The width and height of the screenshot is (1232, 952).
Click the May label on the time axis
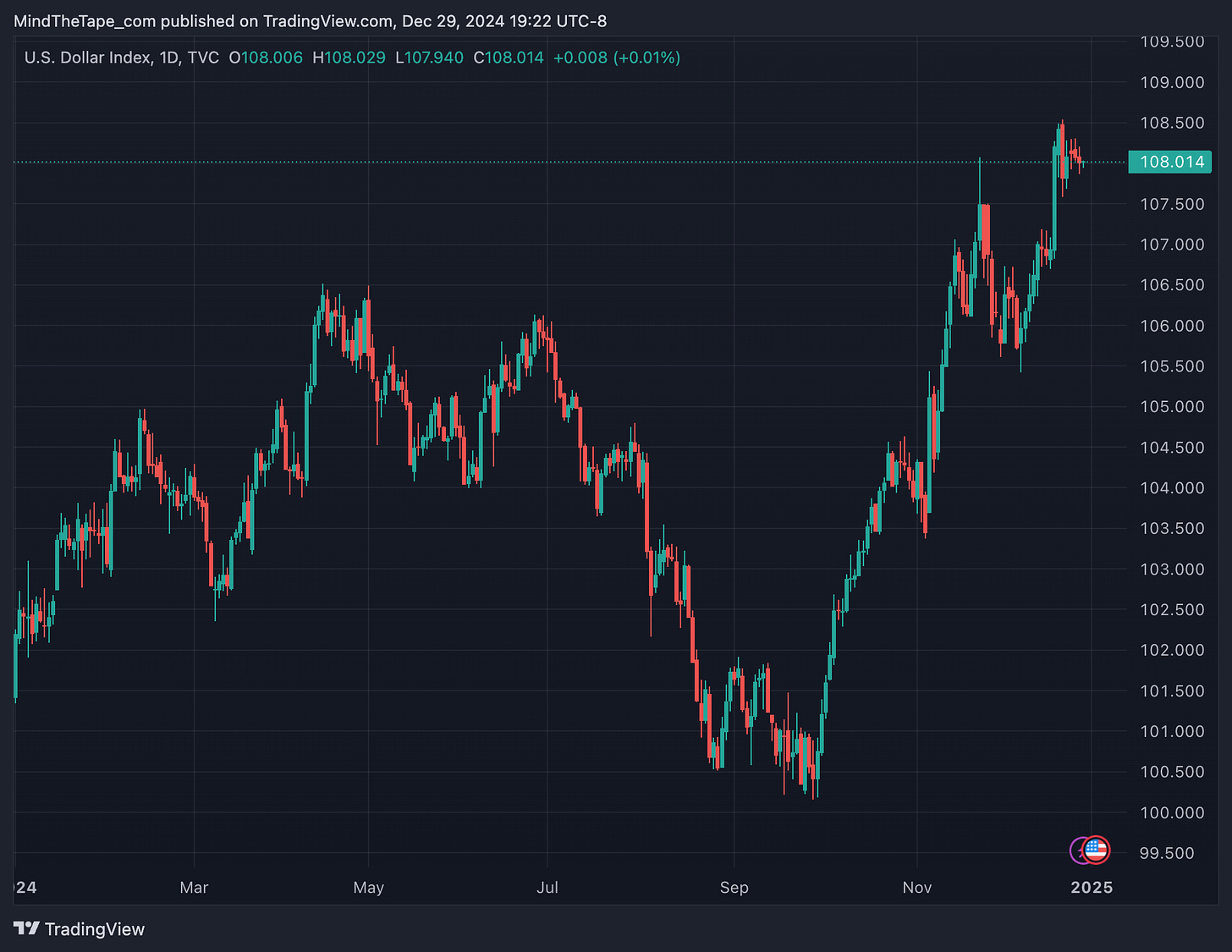point(368,888)
